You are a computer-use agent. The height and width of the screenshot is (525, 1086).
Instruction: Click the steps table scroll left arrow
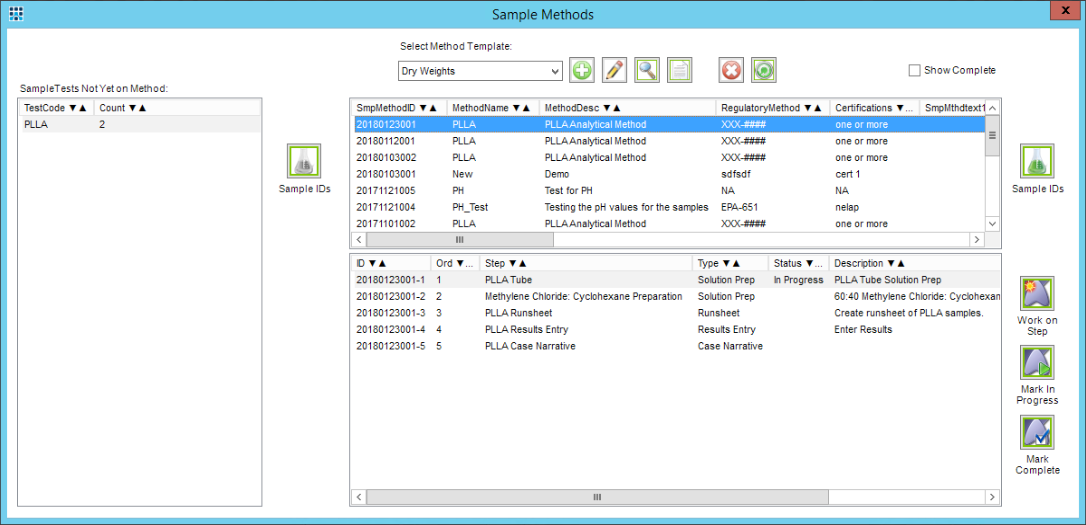tap(359, 497)
